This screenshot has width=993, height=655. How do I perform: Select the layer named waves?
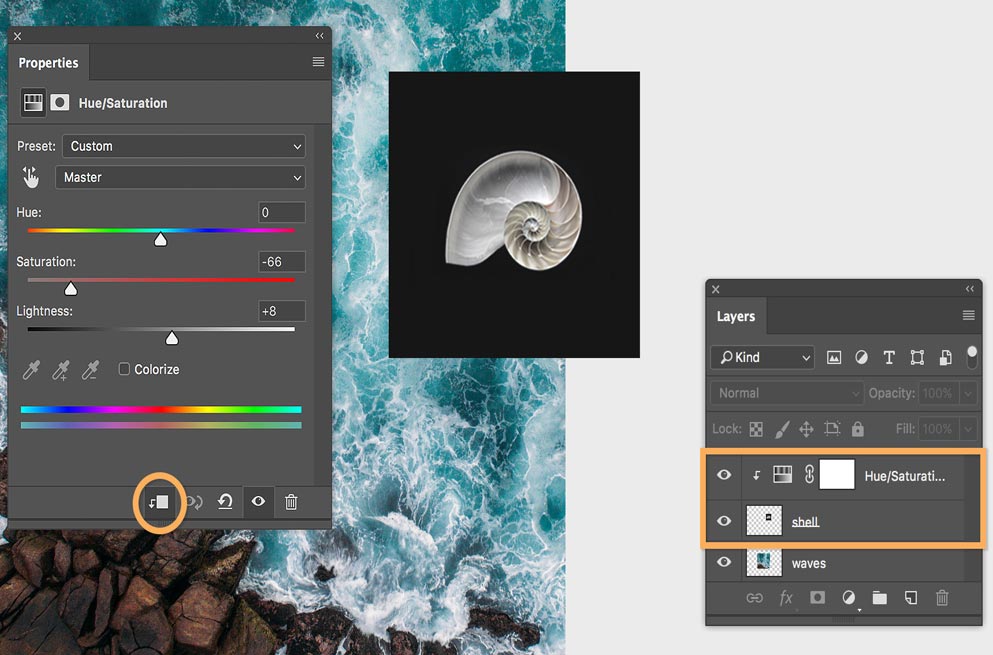(x=809, y=563)
